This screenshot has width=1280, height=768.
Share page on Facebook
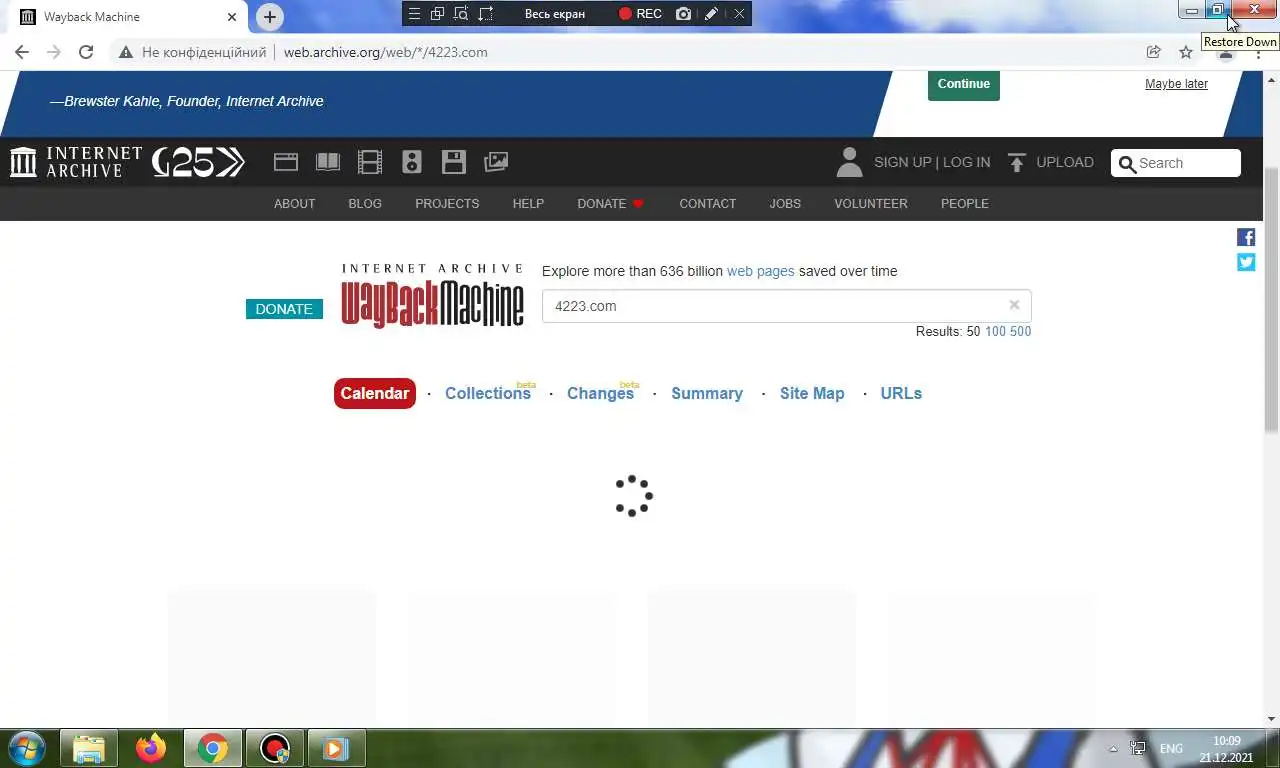coord(1246,237)
